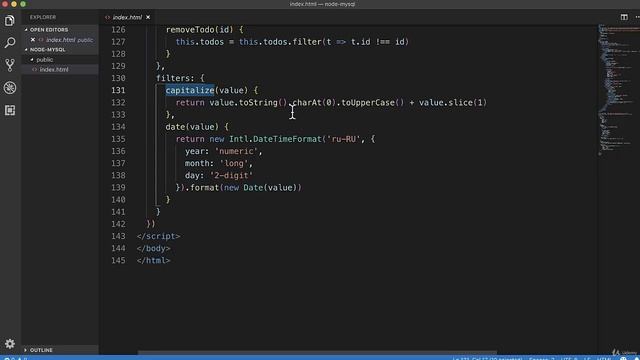640x360 pixels.
Task: Open the Source Control view
Action: 10,65
